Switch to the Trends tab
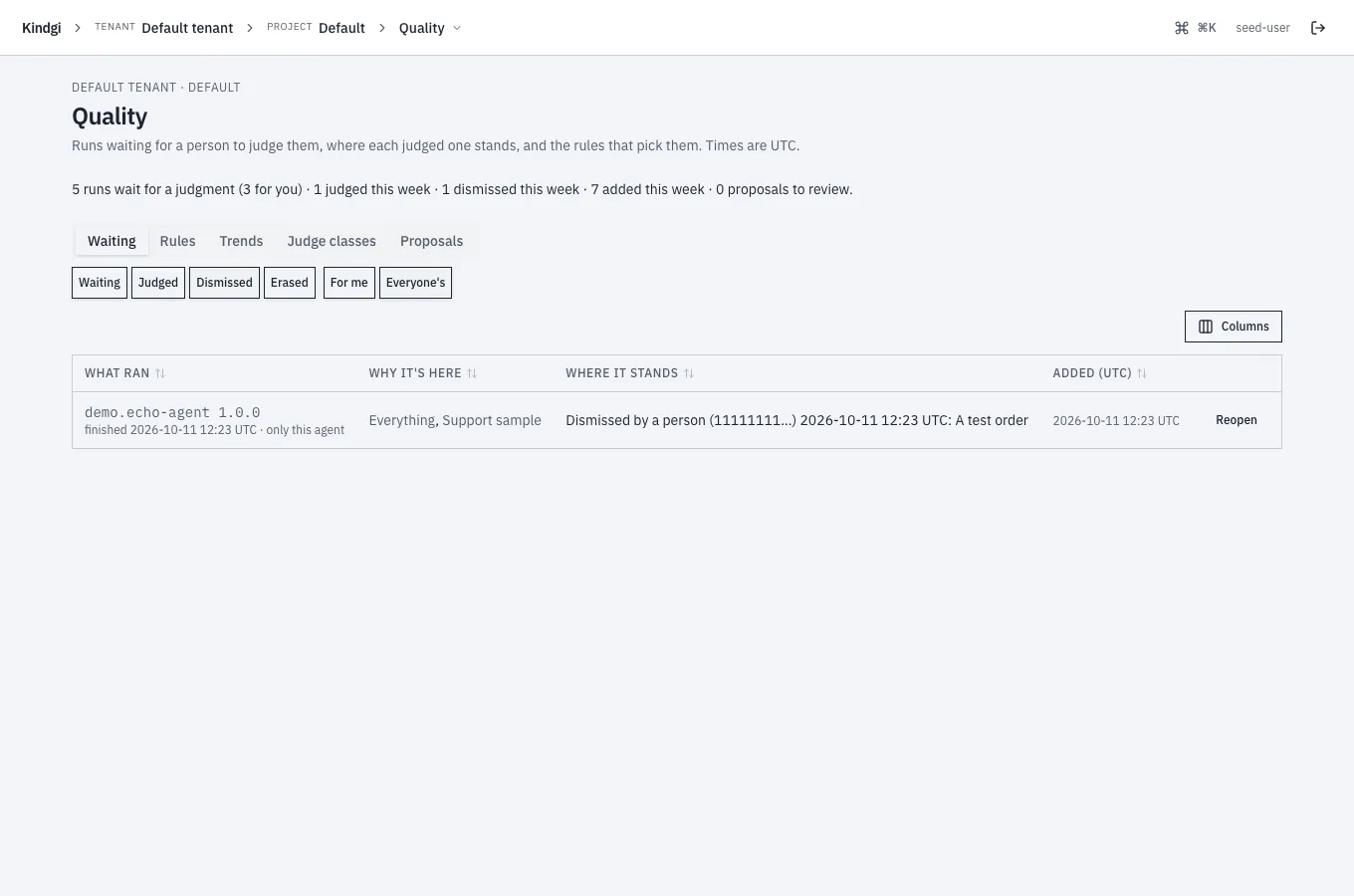The height and width of the screenshot is (896, 1354). point(241,241)
